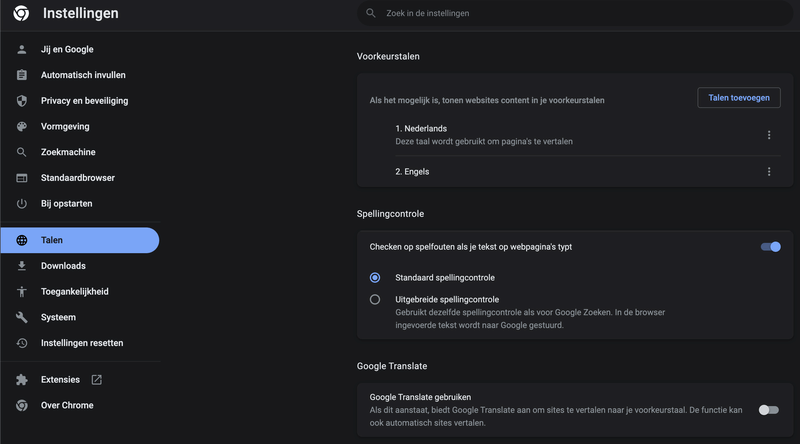Click the download arrow icon in sidebar

(21, 266)
